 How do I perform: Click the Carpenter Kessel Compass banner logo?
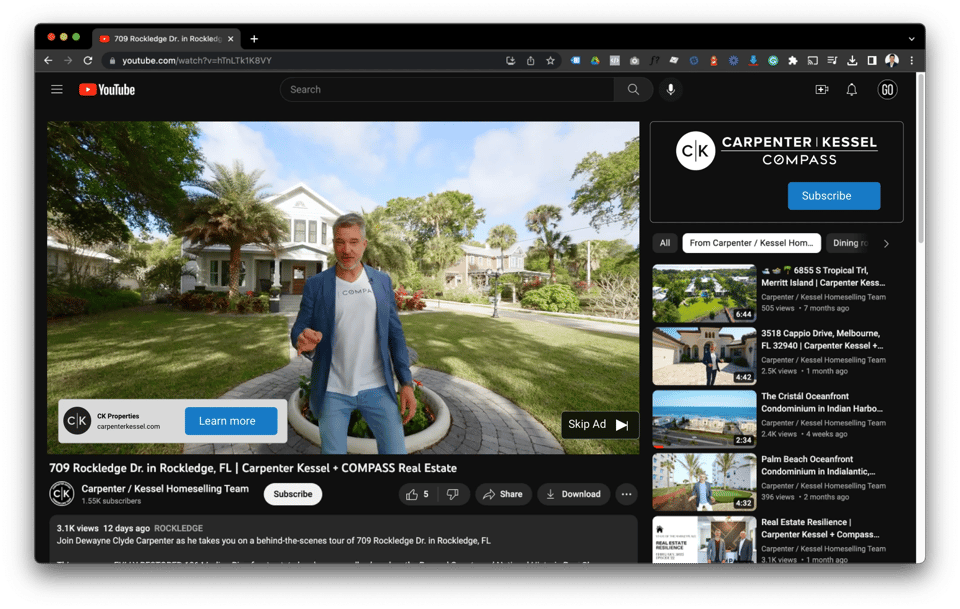pyautogui.click(x=776, y=150)
